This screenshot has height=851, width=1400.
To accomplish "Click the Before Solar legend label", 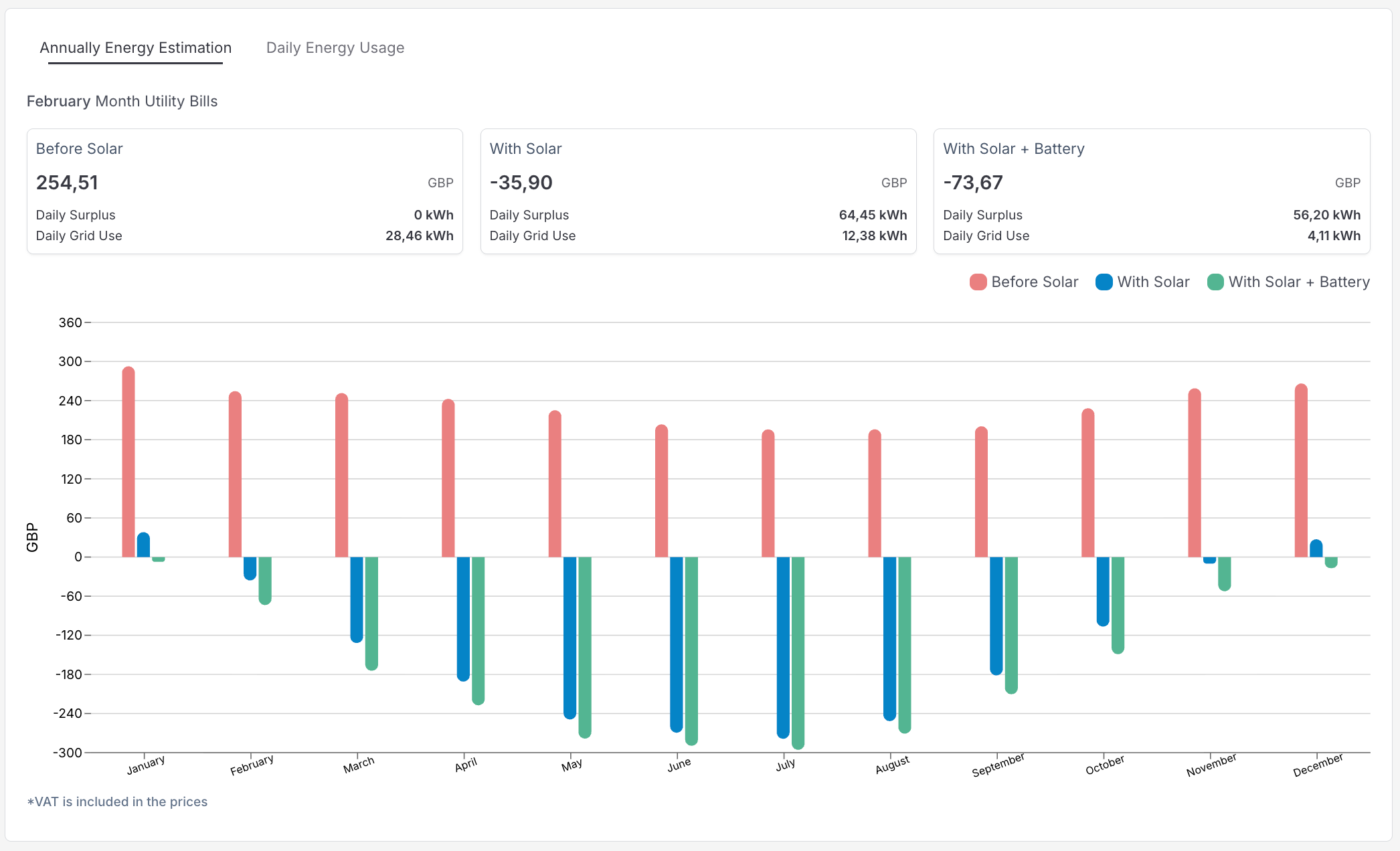I will (x=1035, y=282).
